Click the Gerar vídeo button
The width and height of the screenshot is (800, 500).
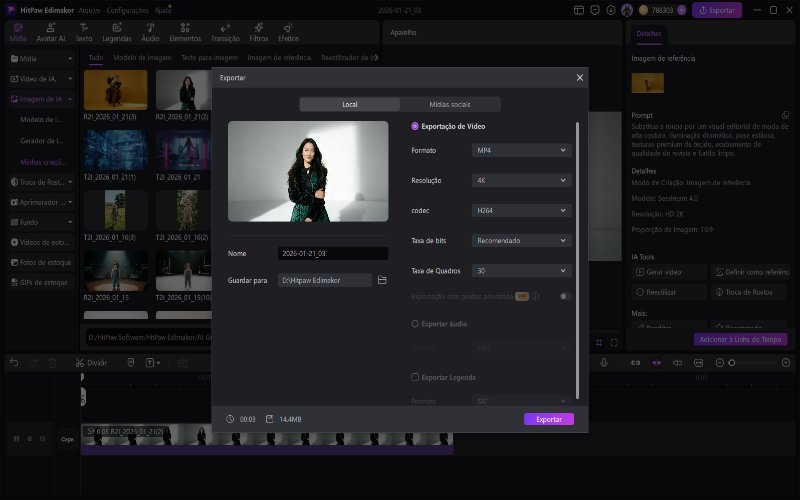coord(669,272)
